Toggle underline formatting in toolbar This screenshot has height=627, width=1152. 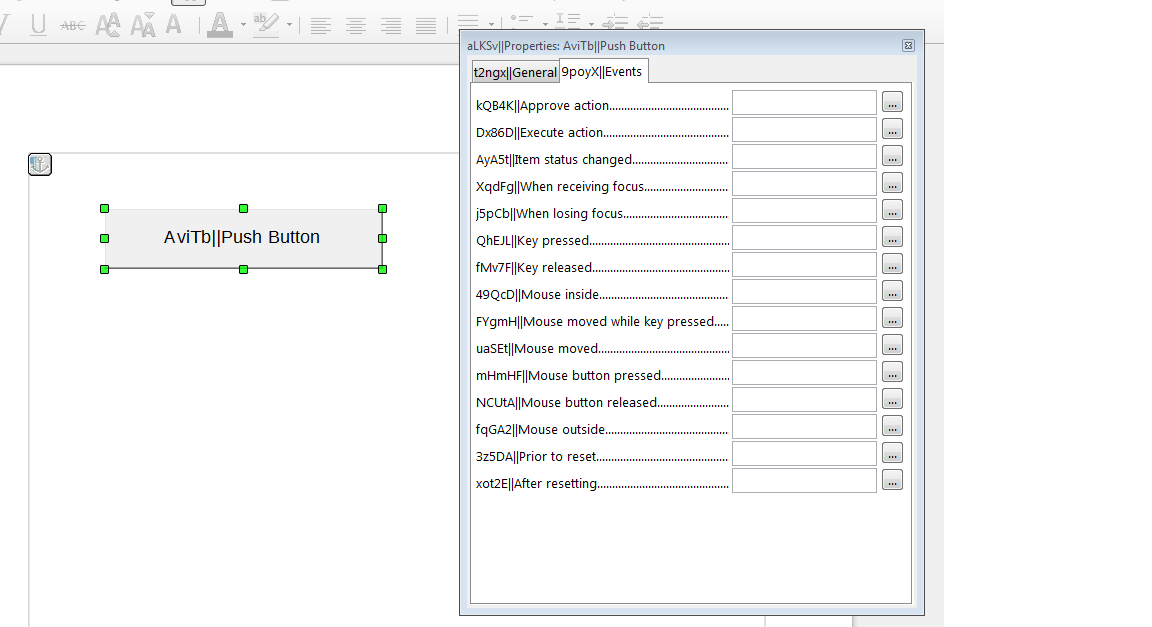pos(39,25)
